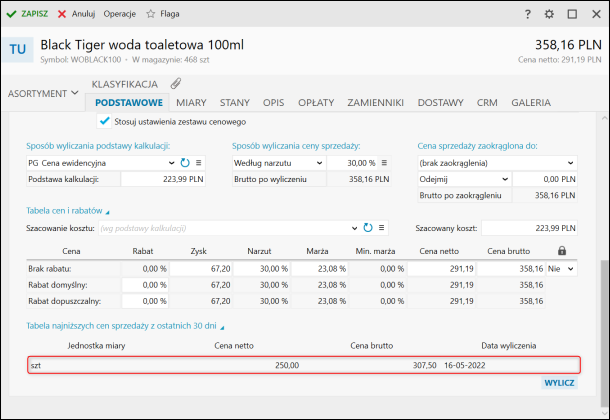Screen dimensions: 610x420
Task: Select the PODSTAWOWE tab
Action: click(129, 103)
